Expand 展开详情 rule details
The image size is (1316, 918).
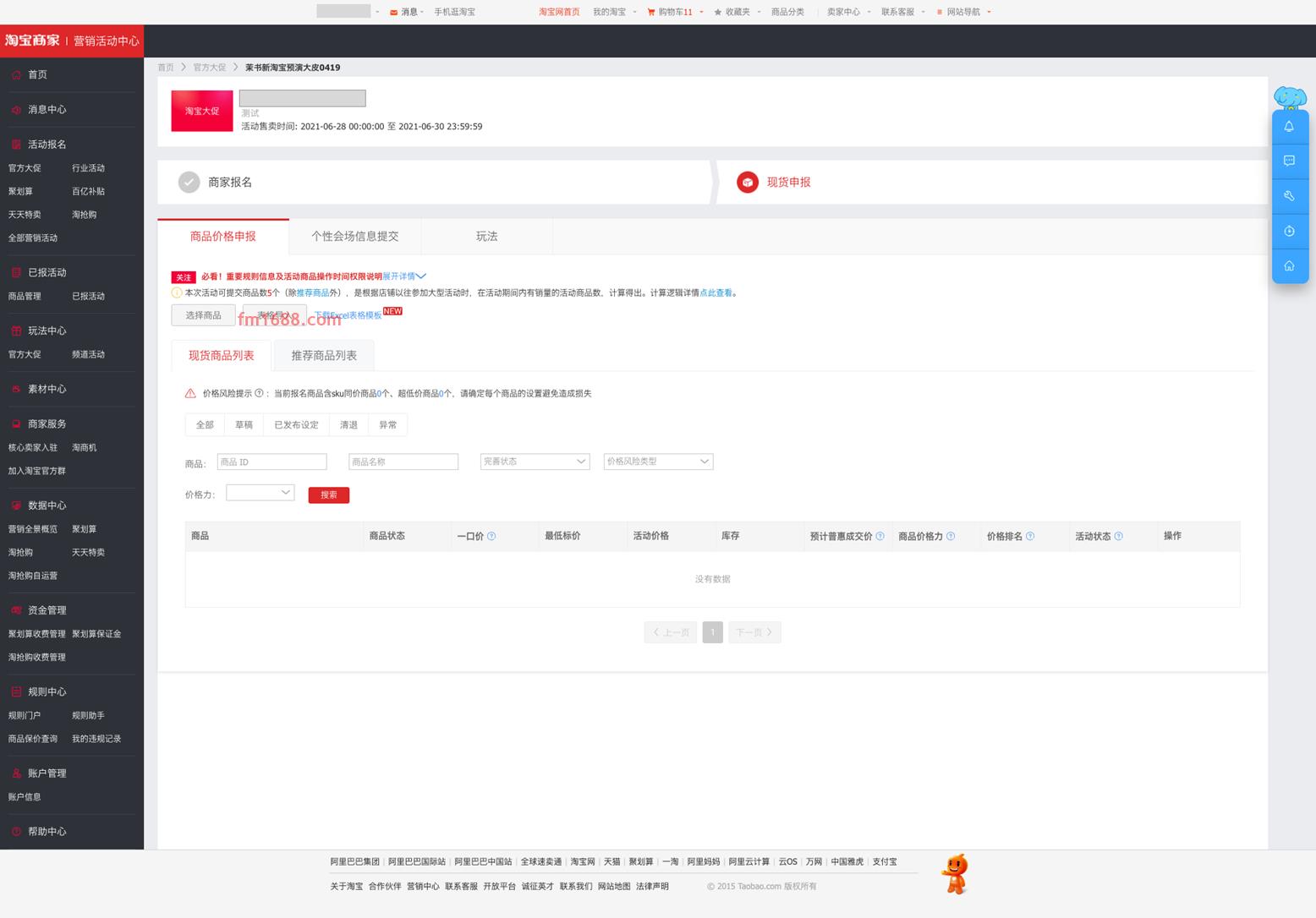tap(404, 276)
